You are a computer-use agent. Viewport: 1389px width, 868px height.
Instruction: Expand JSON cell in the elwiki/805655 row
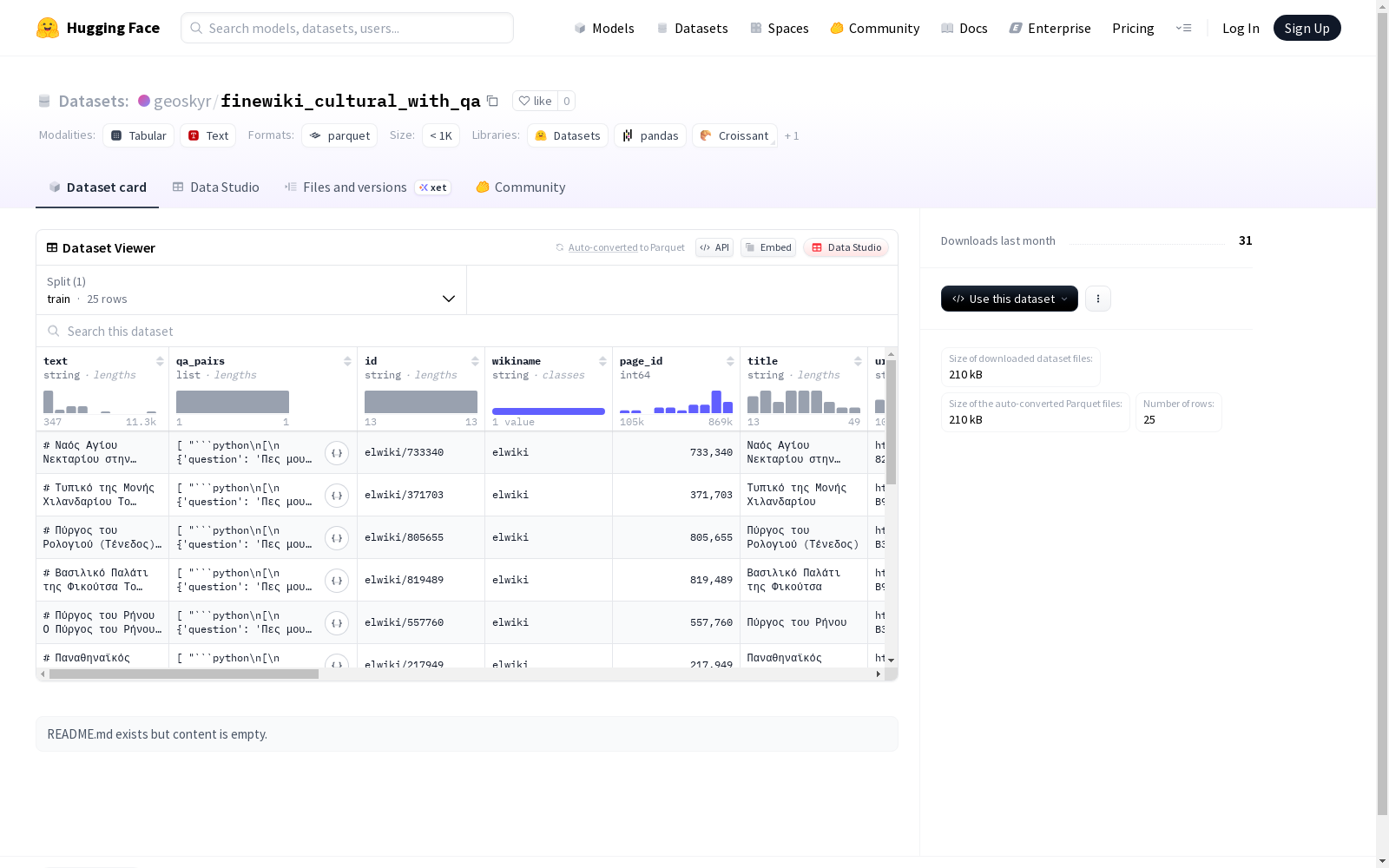coord(337,538)
